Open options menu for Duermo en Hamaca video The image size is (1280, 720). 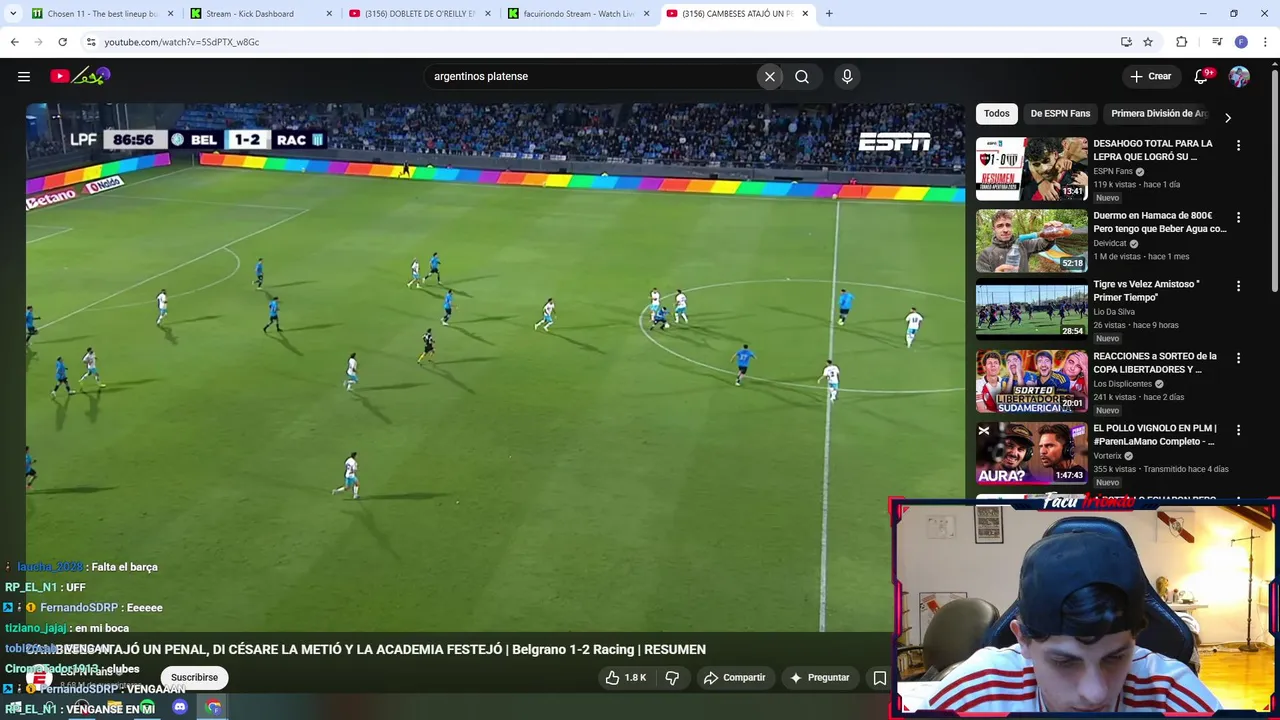[1238, 218]
